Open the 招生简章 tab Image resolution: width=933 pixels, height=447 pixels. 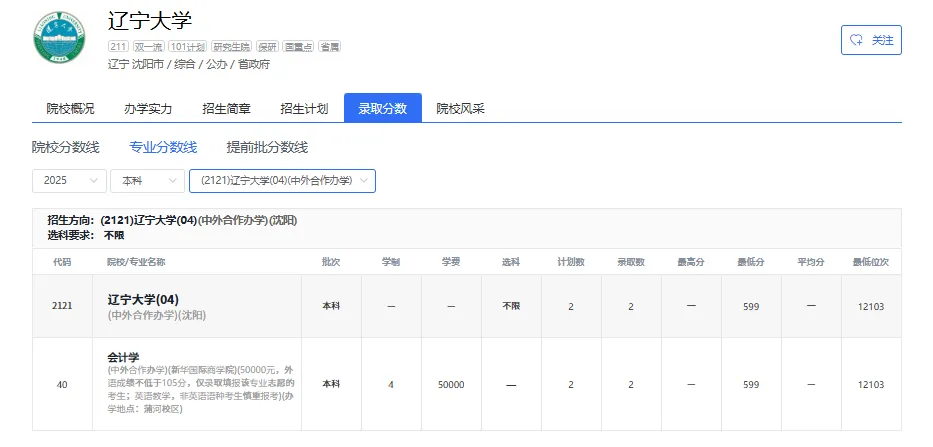pyautogui.click(x=226, y=108)
